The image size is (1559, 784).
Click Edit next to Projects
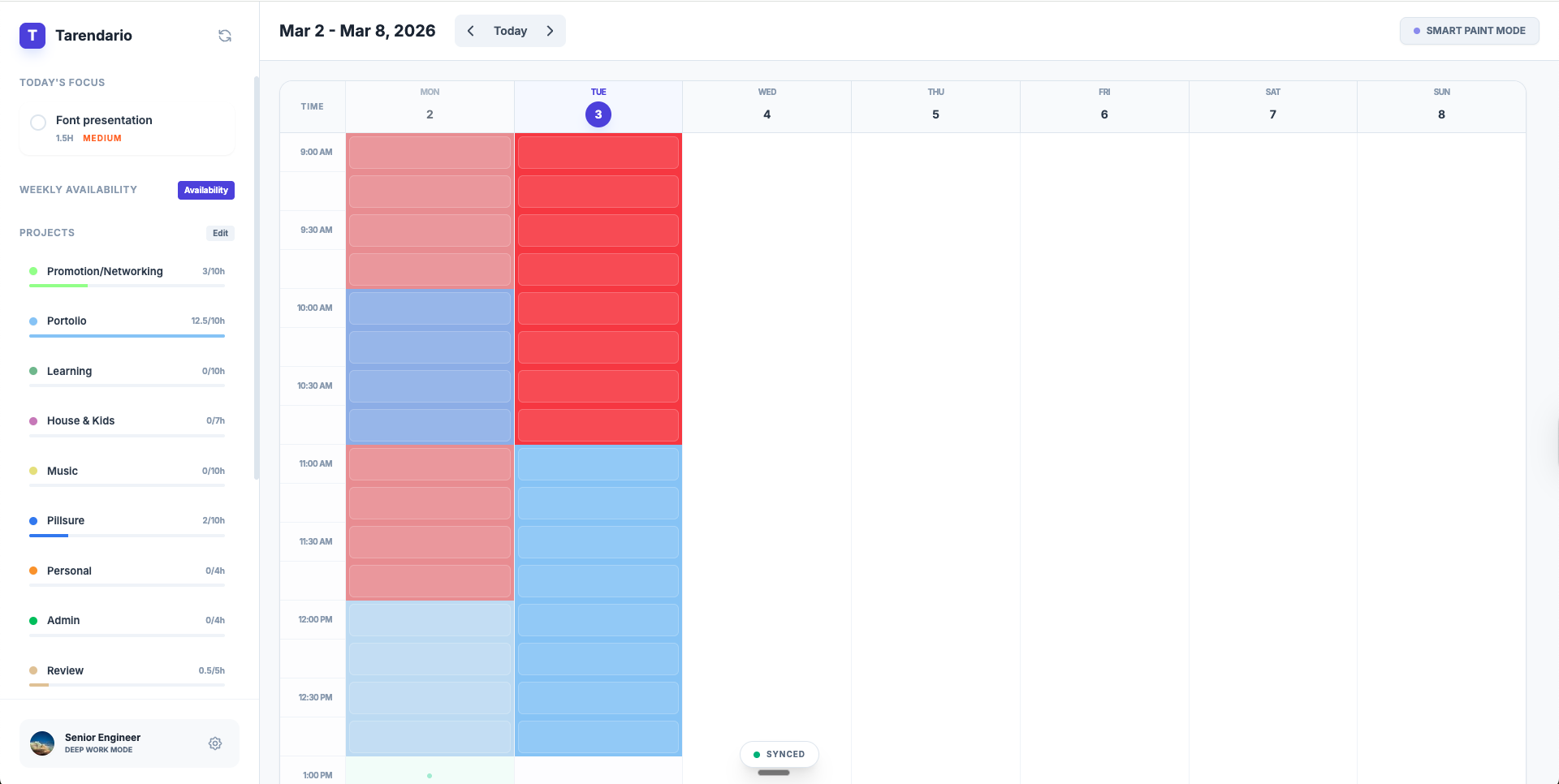point(220,233)
